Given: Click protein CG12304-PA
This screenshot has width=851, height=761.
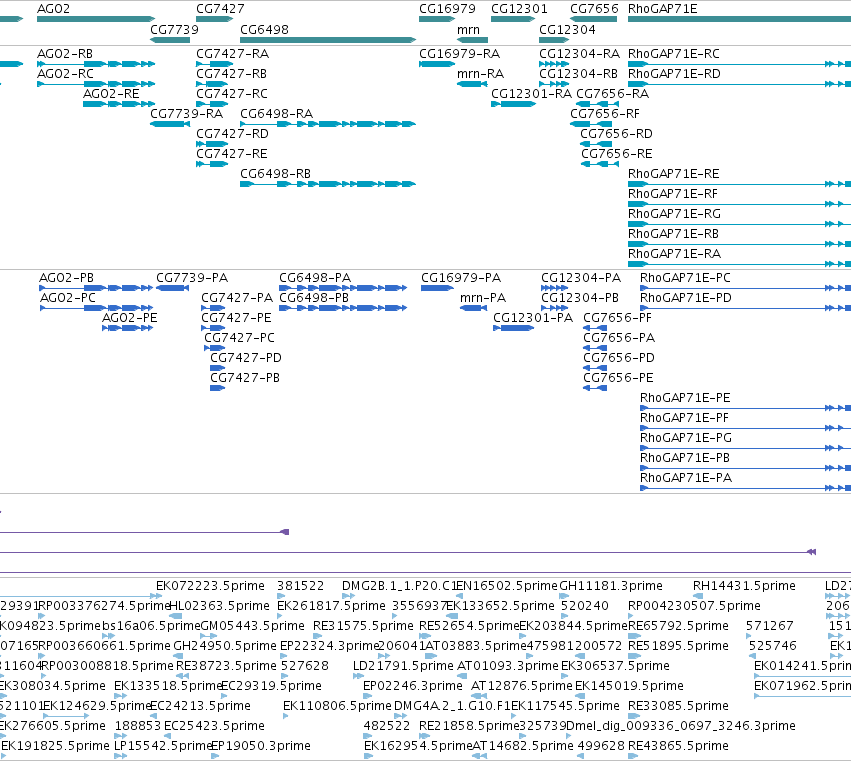Looking at the screenshot, I should 581,278.
